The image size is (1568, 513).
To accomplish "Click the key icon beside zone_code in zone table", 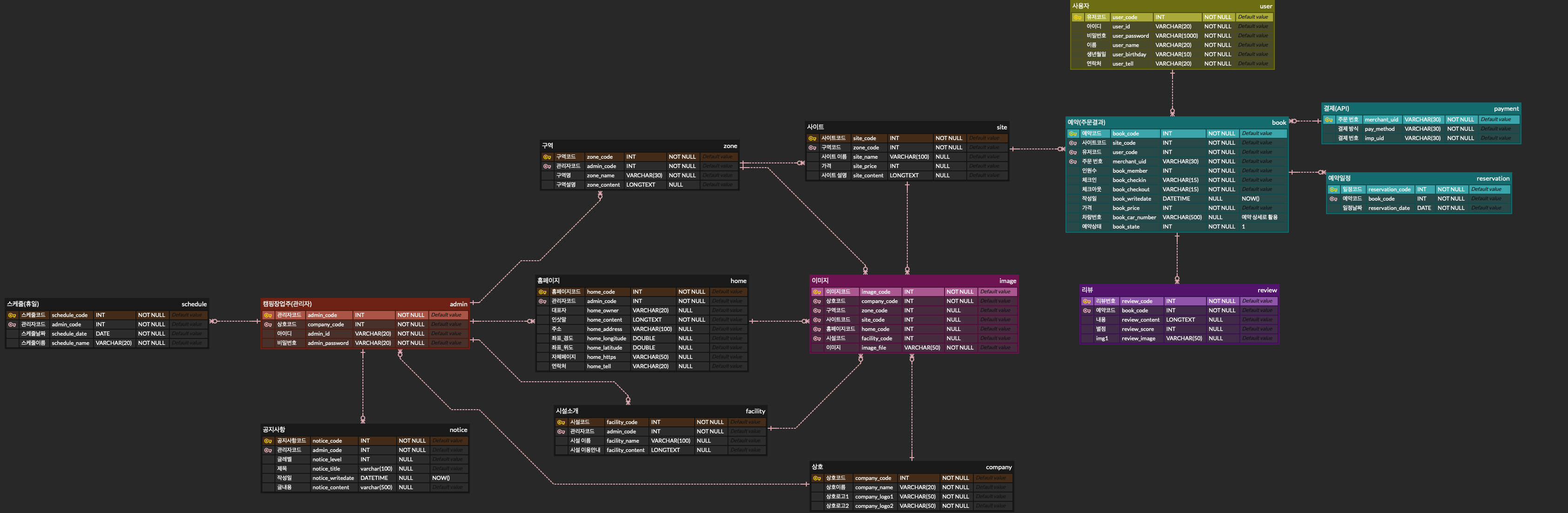I will click(x=547, y=156).
